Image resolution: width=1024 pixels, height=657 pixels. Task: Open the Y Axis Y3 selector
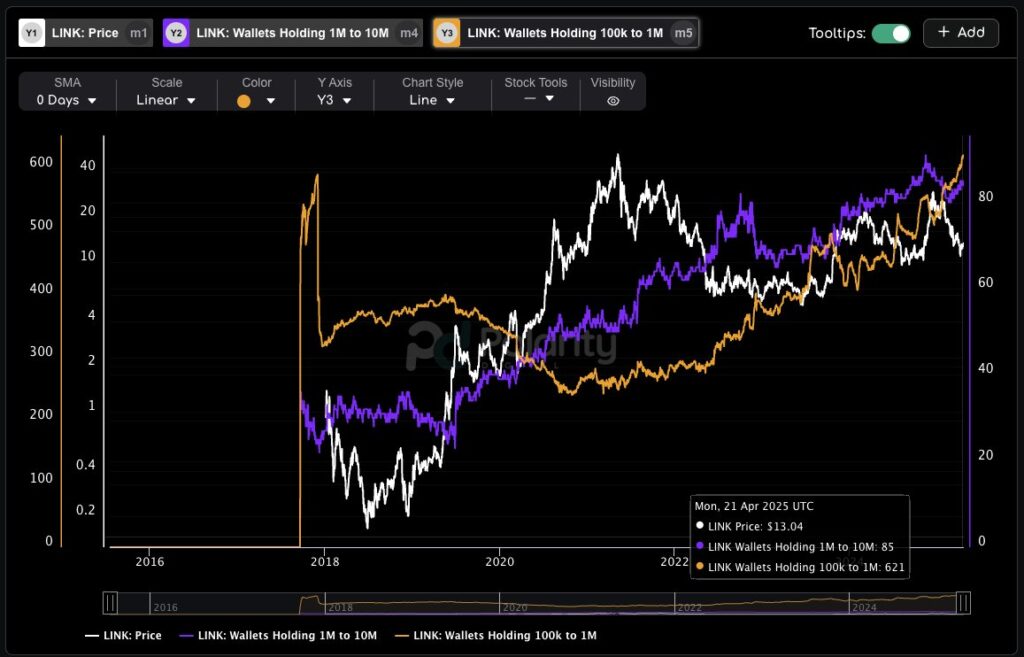click(334, 100)
